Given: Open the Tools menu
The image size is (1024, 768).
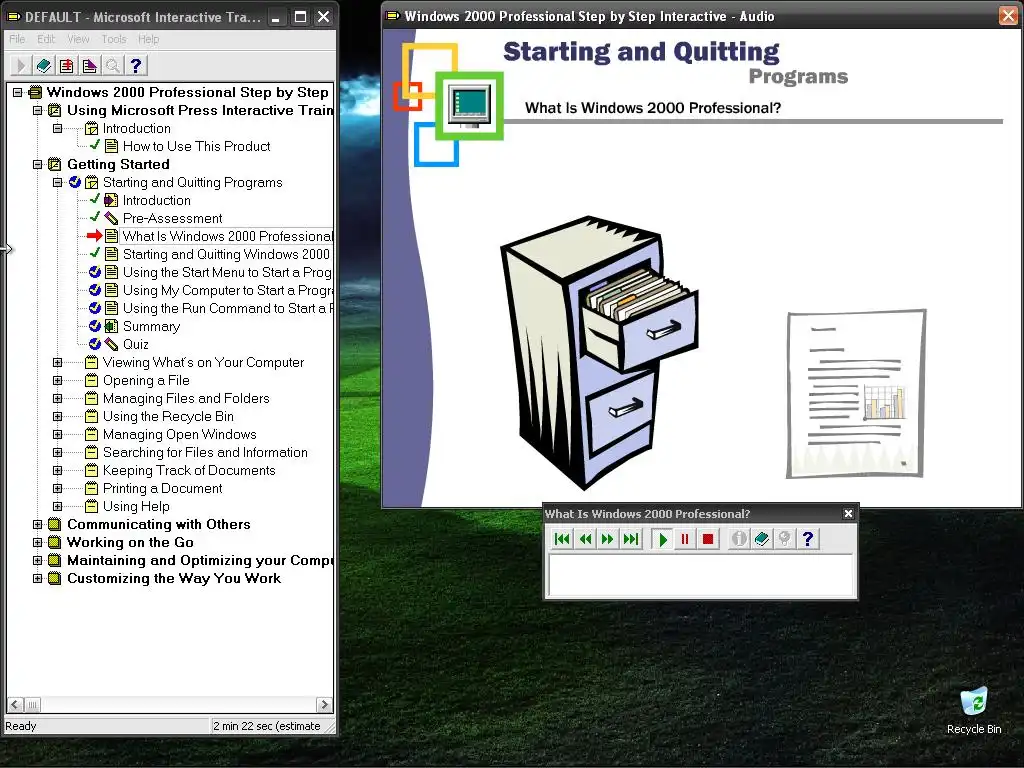Looking at the screenshot, I should coord(114,39).
